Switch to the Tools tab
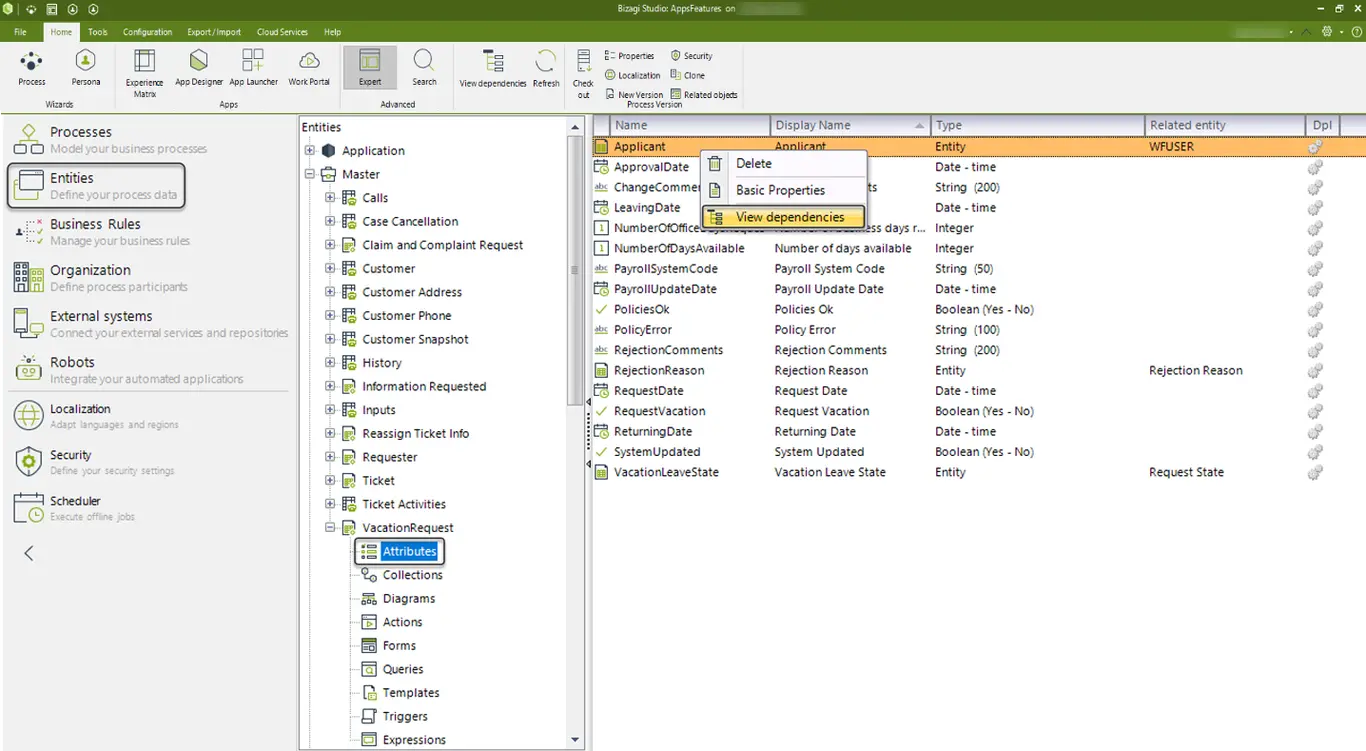The image size is (1366, 751). tap(98, 32)
